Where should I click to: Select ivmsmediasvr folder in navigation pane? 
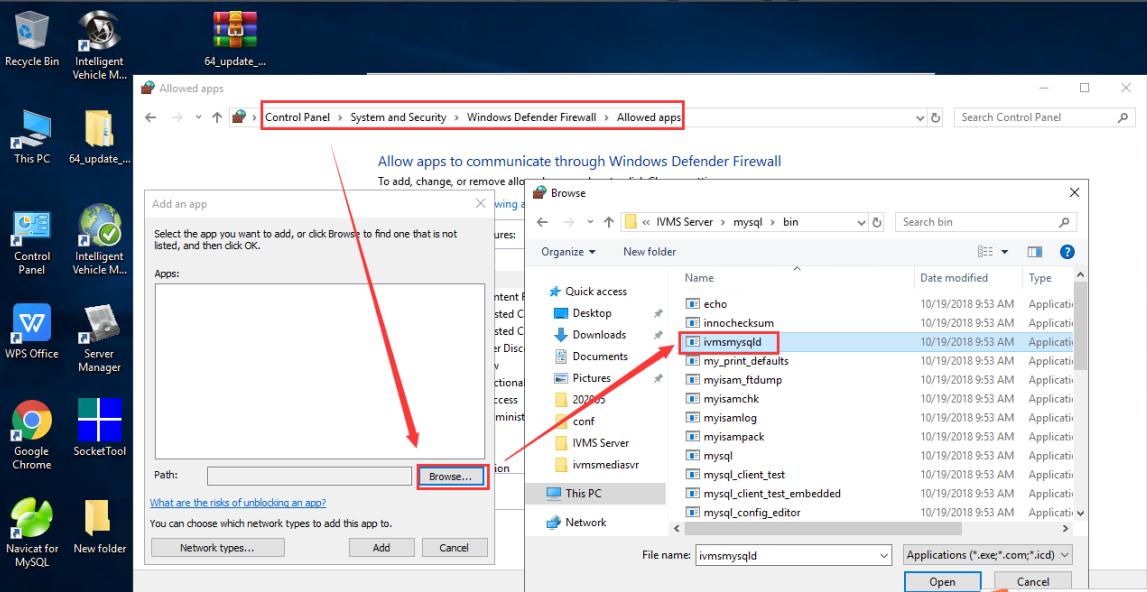pyautogui.click(x=605, y=465)
